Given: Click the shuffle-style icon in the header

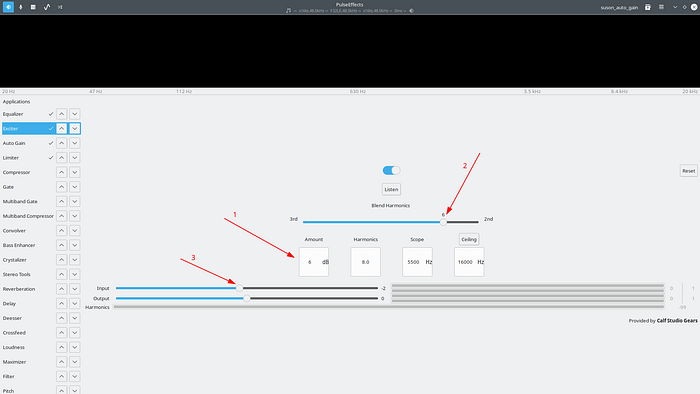Looking at the screenshot, I should (x=60, y=7).
